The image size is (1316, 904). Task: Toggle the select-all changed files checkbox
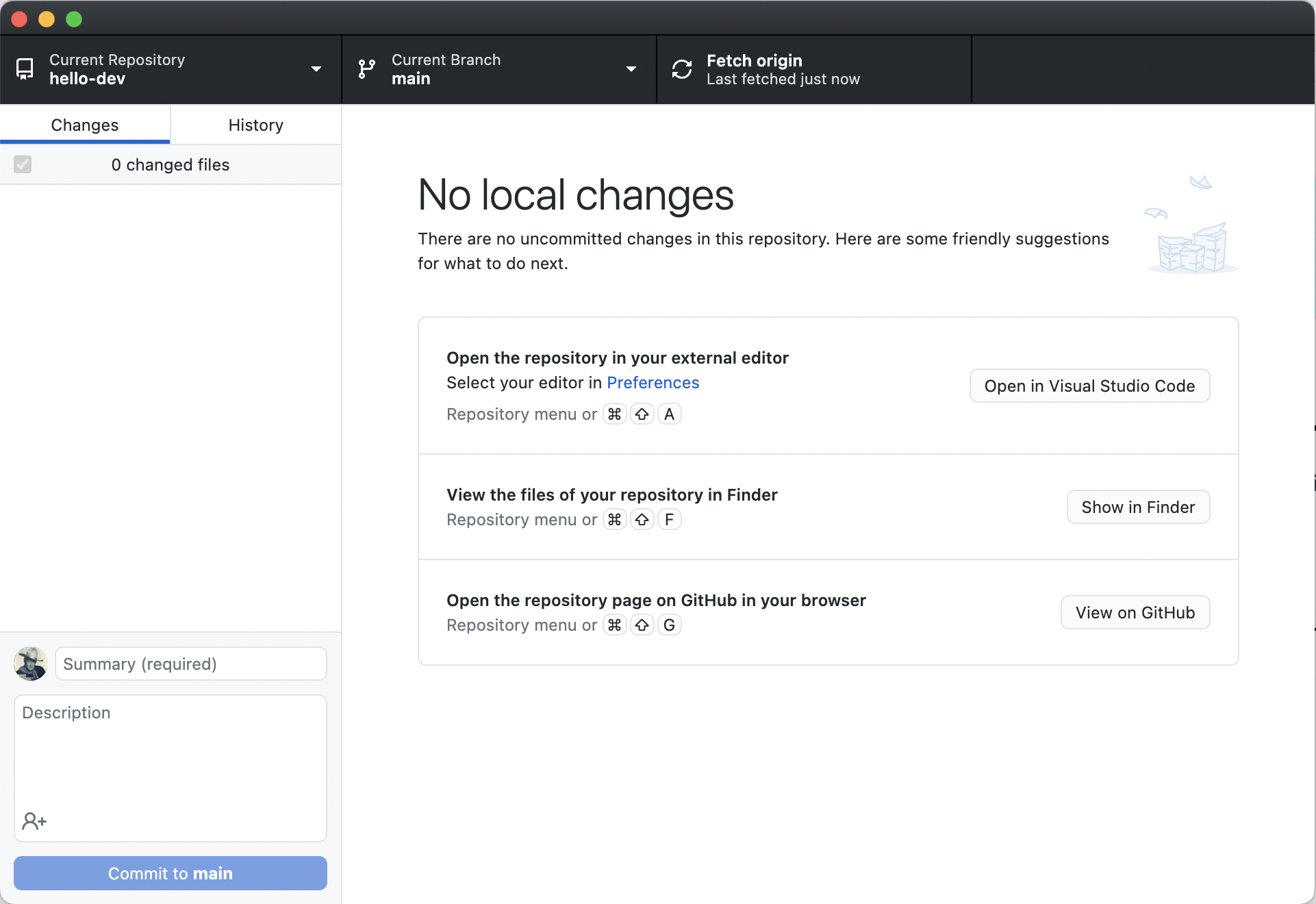(x=23, y=164)
